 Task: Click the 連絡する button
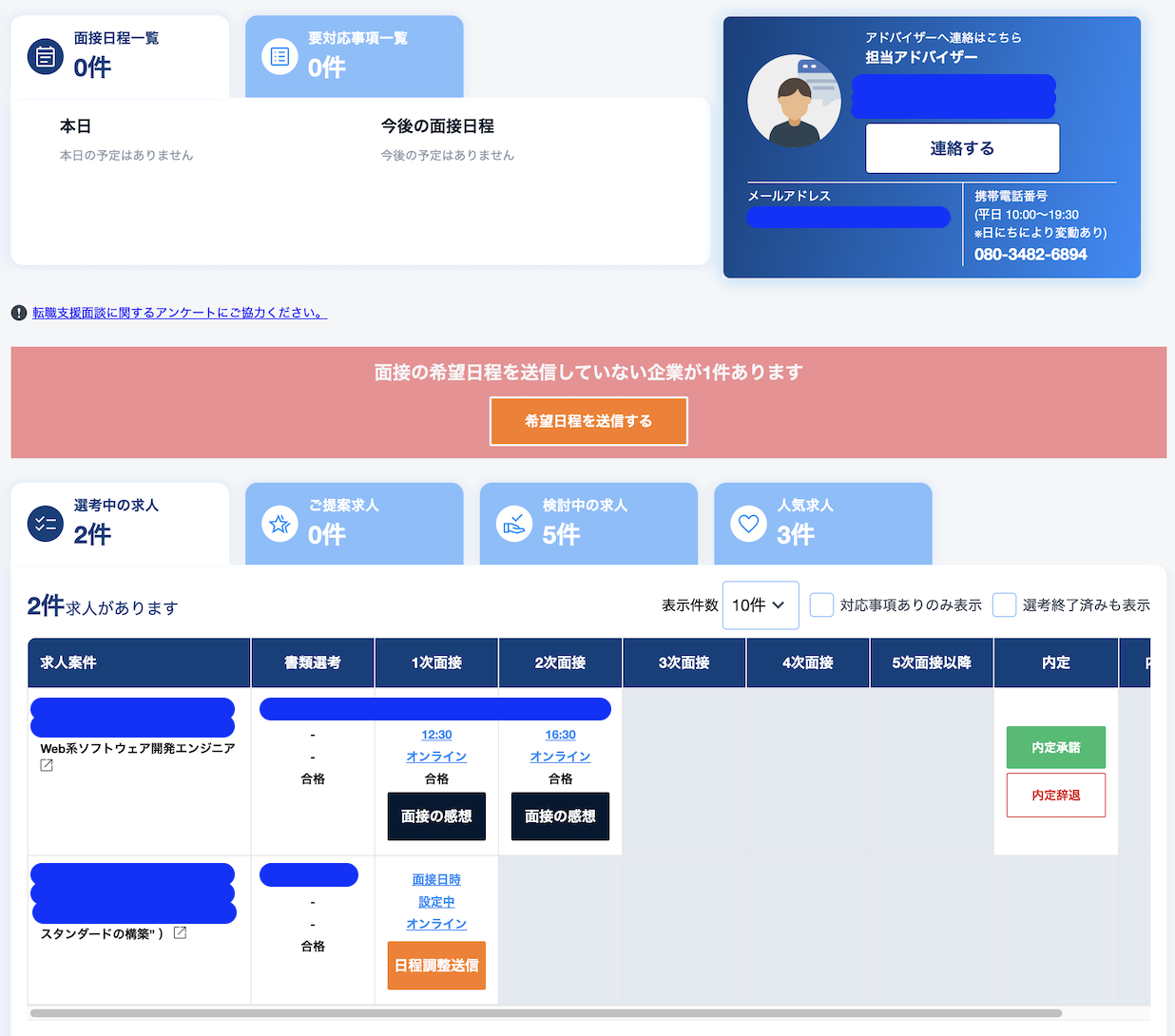(x=962, y=148)
